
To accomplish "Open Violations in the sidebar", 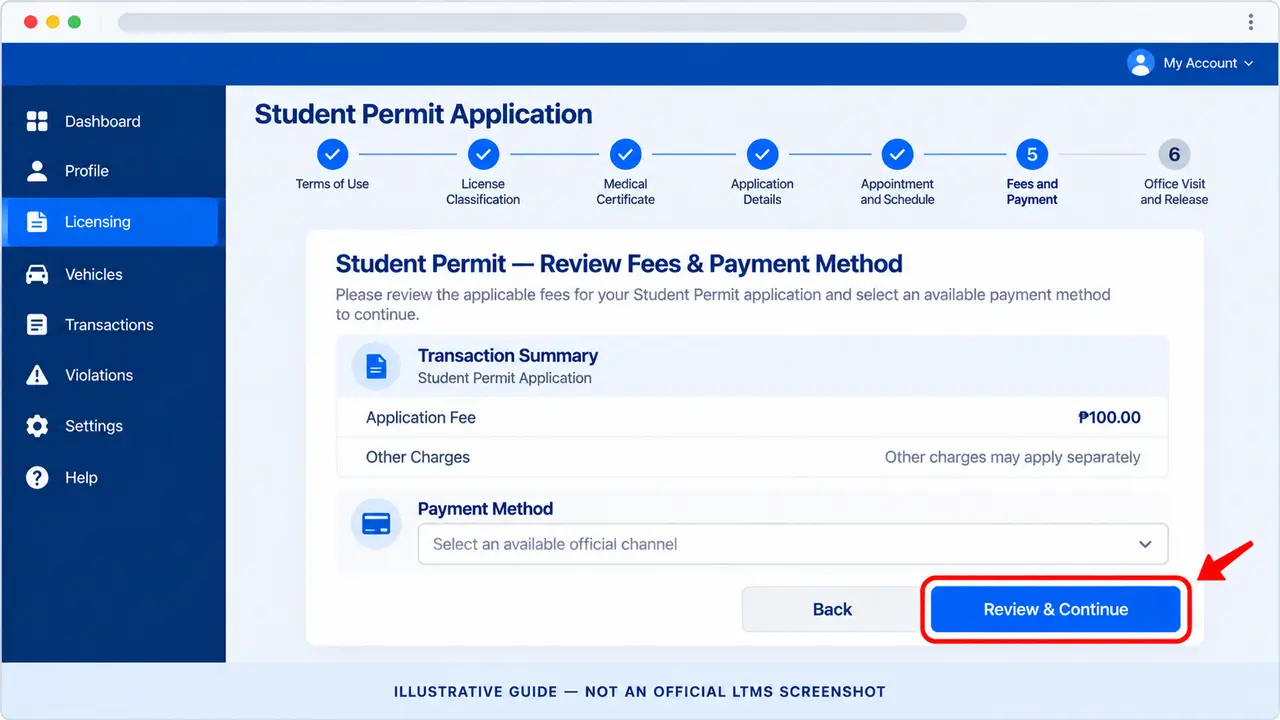I will 110,375.
